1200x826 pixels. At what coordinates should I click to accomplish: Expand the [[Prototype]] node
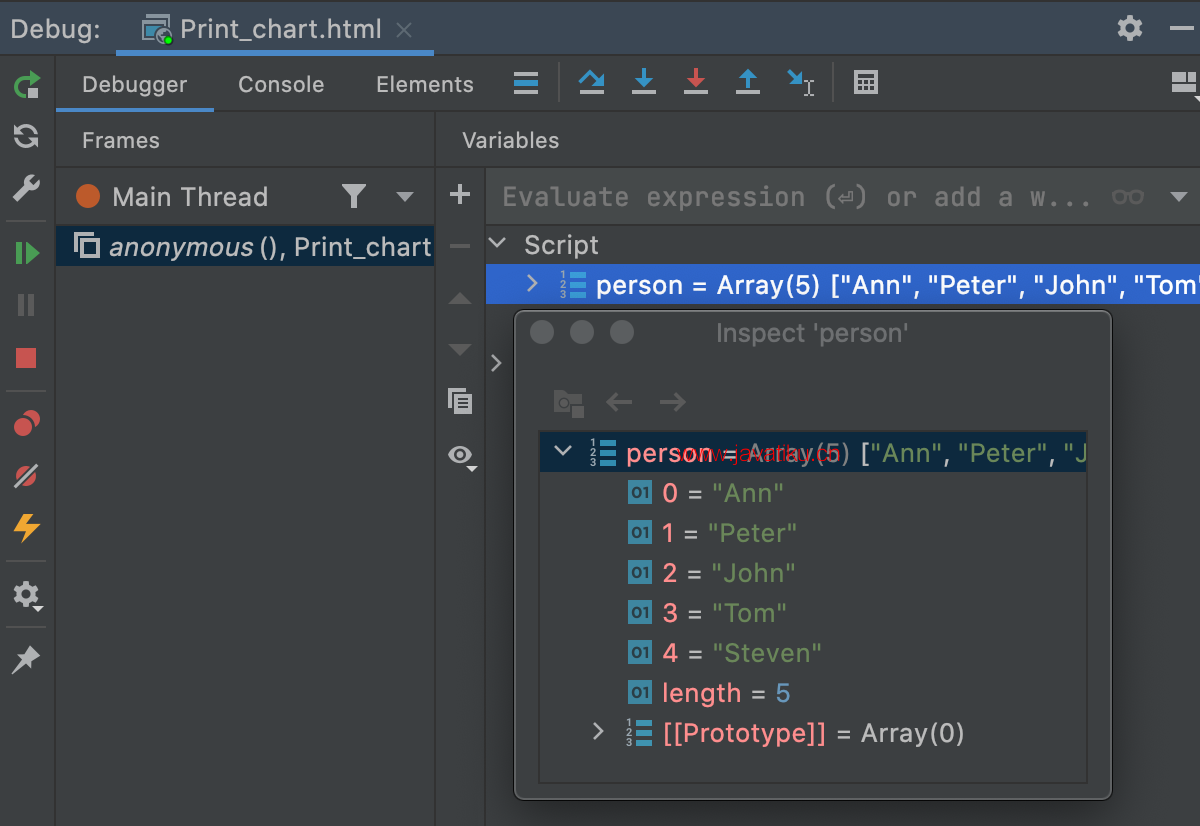tap(598, 732)
